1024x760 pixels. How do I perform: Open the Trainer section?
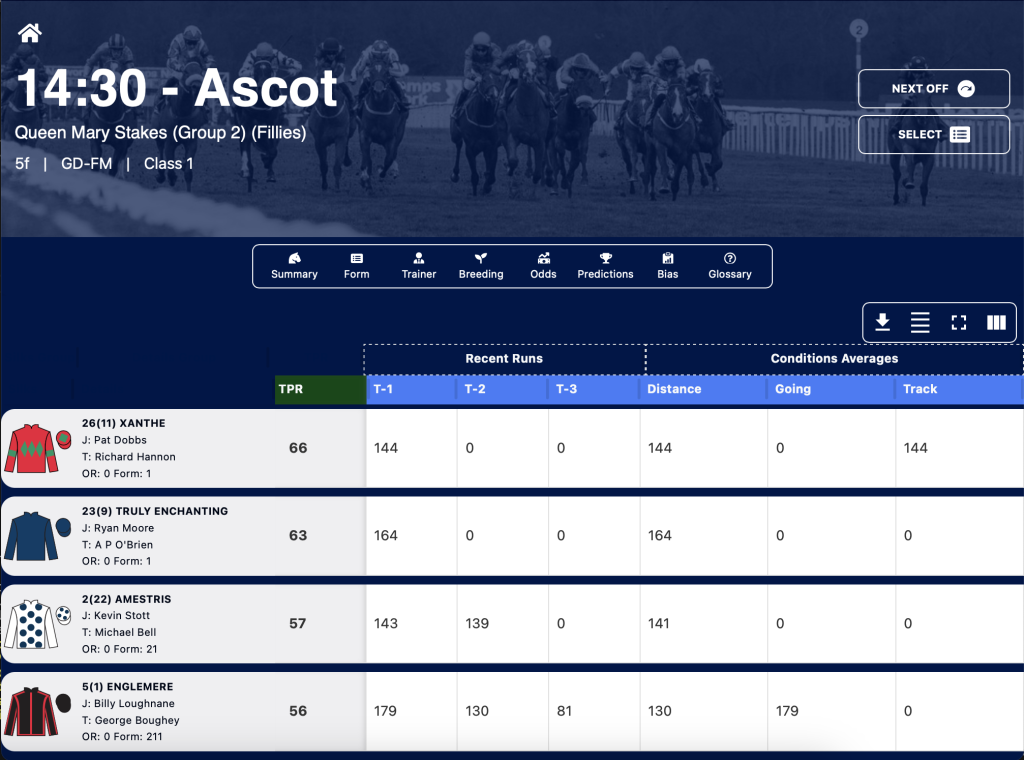(419, 266)
